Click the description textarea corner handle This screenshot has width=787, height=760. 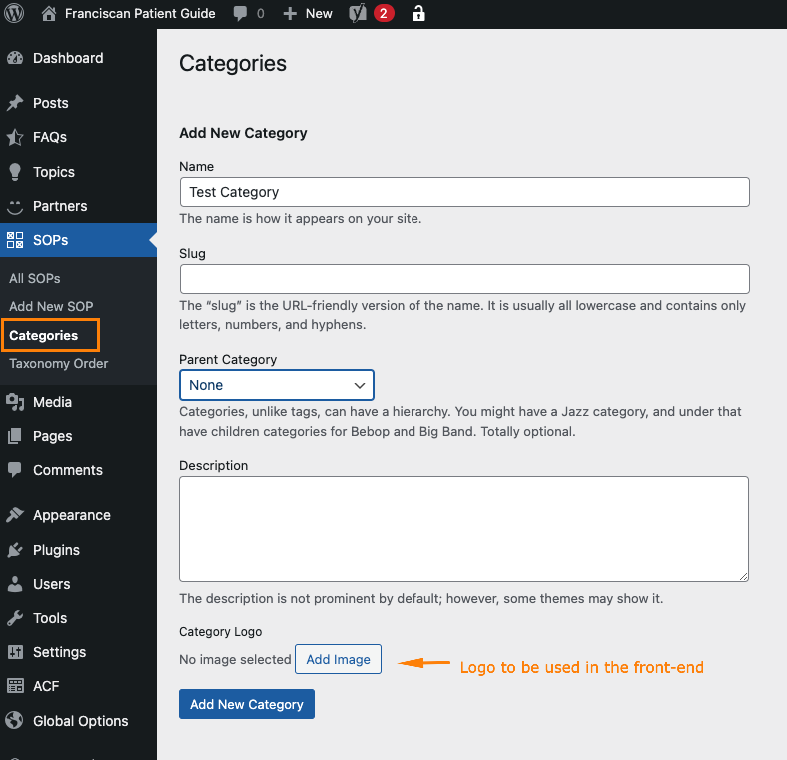tap(743, 577)
